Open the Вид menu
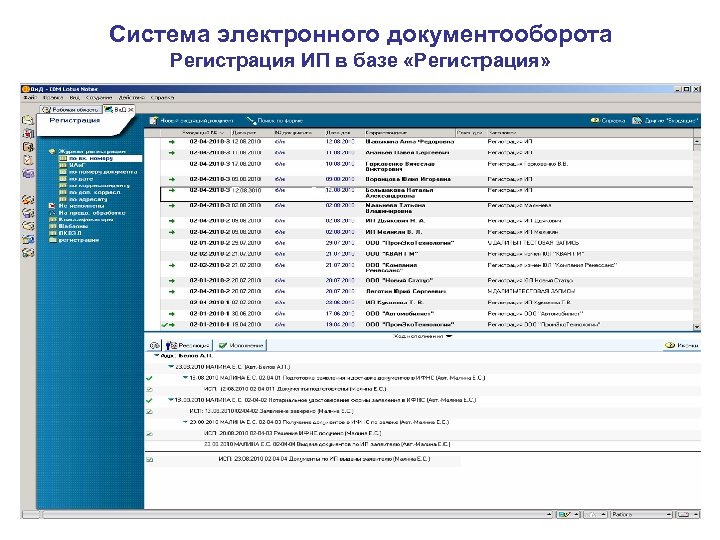720x540 pixels. 74,97
